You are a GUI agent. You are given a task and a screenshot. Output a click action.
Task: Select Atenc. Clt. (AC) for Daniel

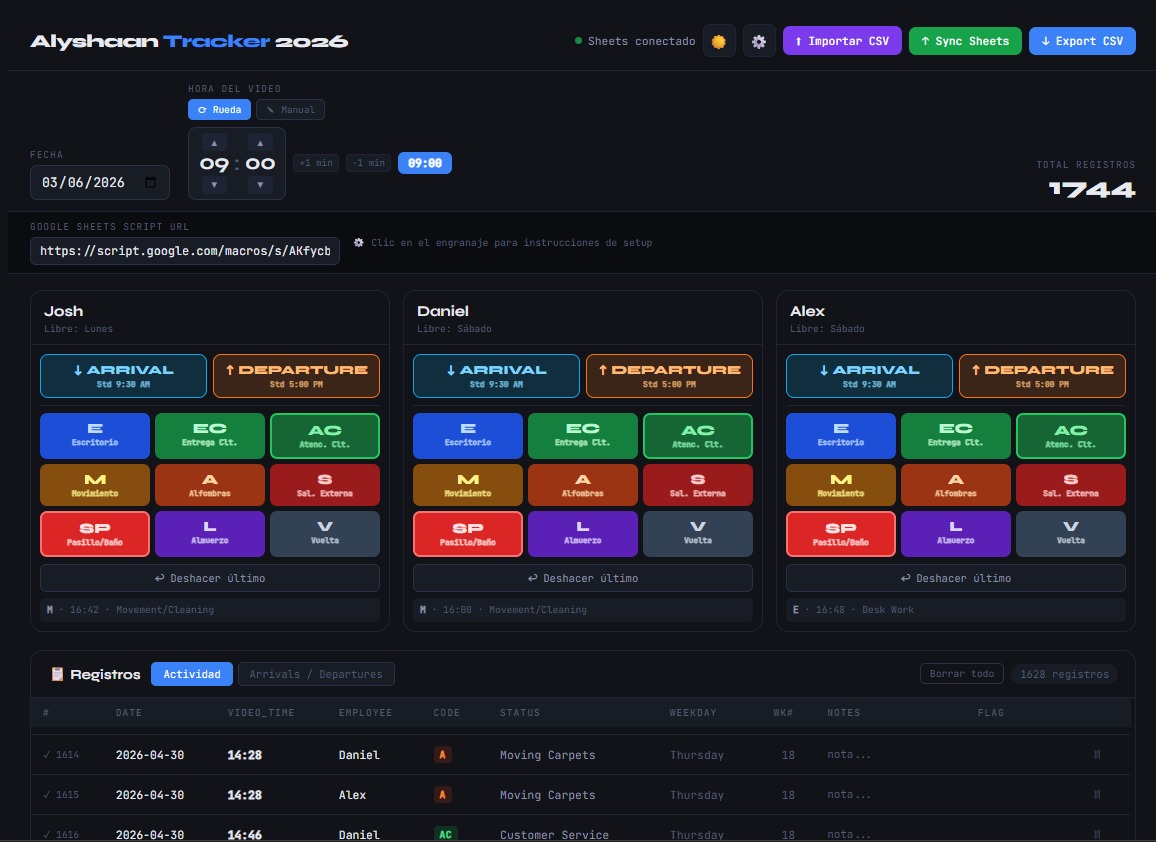tap(697, 436)
